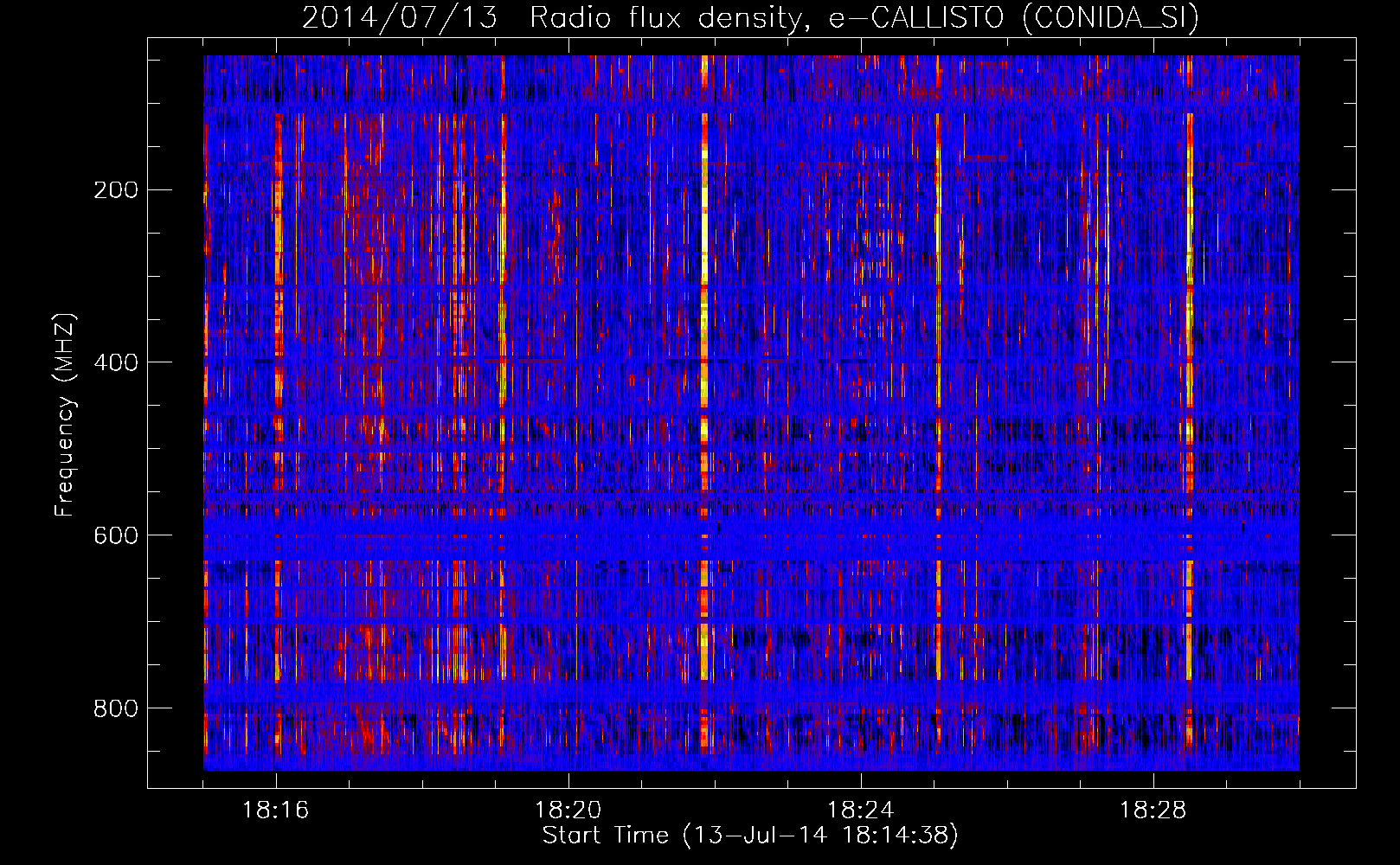
Task: Select the plot title '2014/07/13 Radio flux density, e-CALLISTO (CONIDA_SI)'
Action: coord(750,17)
